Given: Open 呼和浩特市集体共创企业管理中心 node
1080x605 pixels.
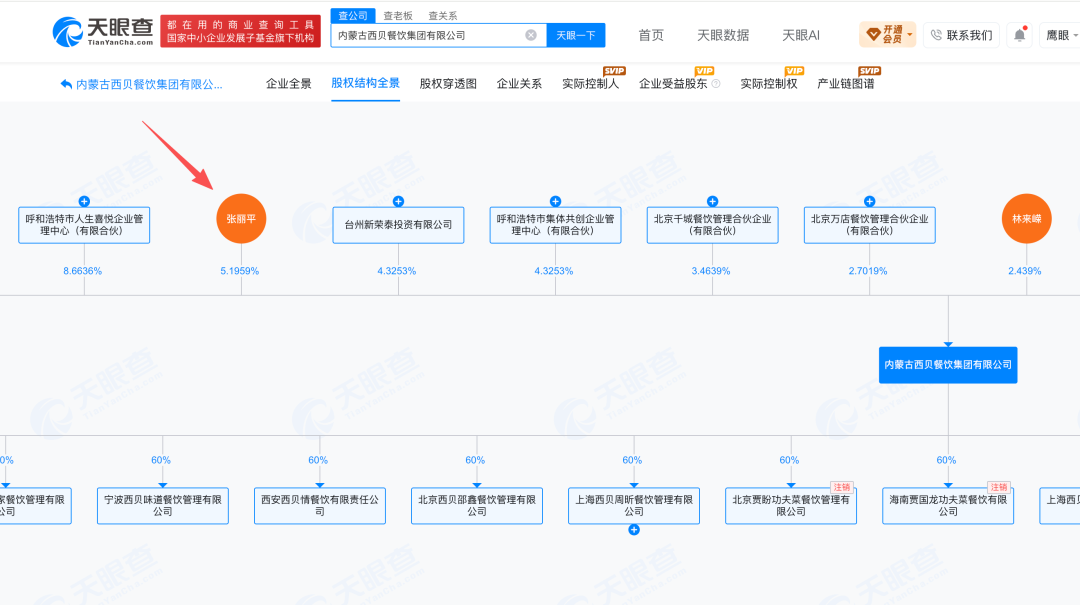Looking at the screenshot, I should point(555,225).
